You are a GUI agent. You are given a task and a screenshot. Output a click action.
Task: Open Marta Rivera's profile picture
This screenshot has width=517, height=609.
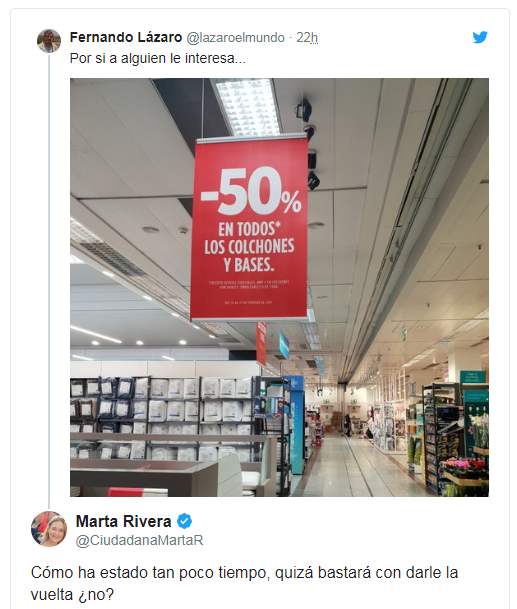pyautogui.click(x=49, y=529)
